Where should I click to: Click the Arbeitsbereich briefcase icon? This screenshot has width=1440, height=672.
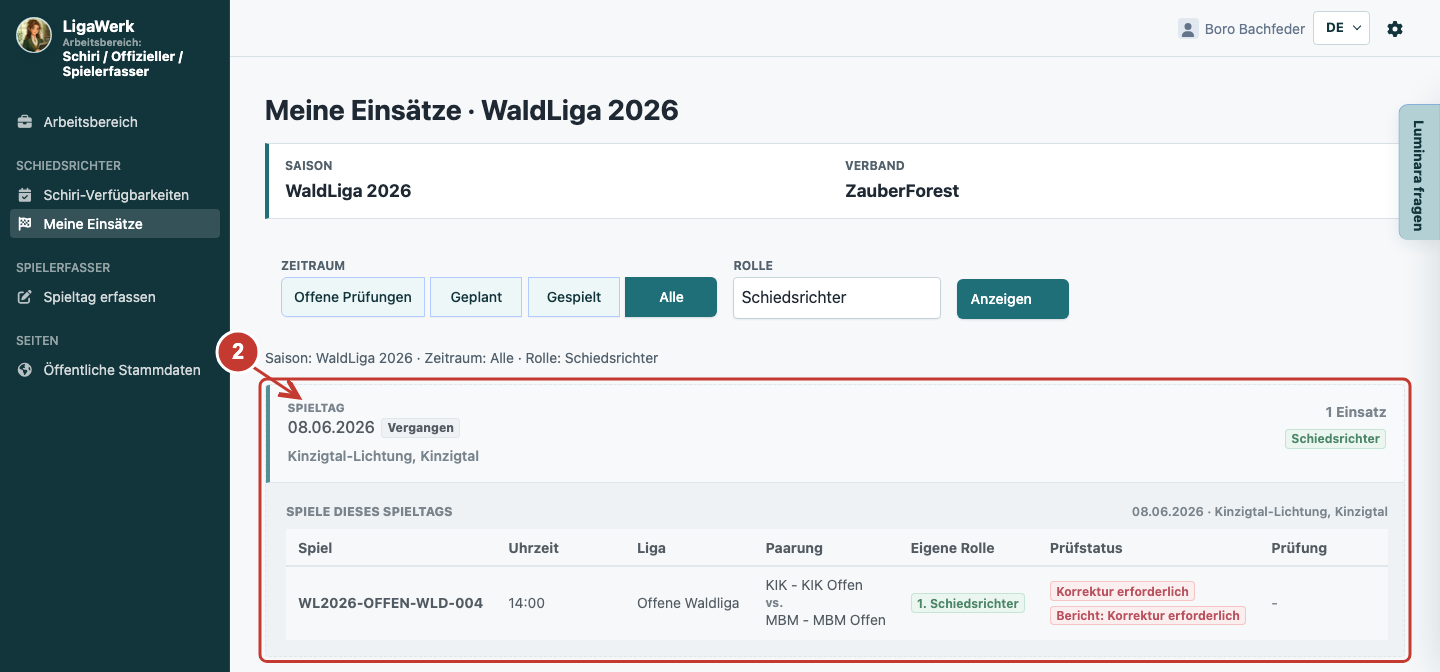coord(25,122)
